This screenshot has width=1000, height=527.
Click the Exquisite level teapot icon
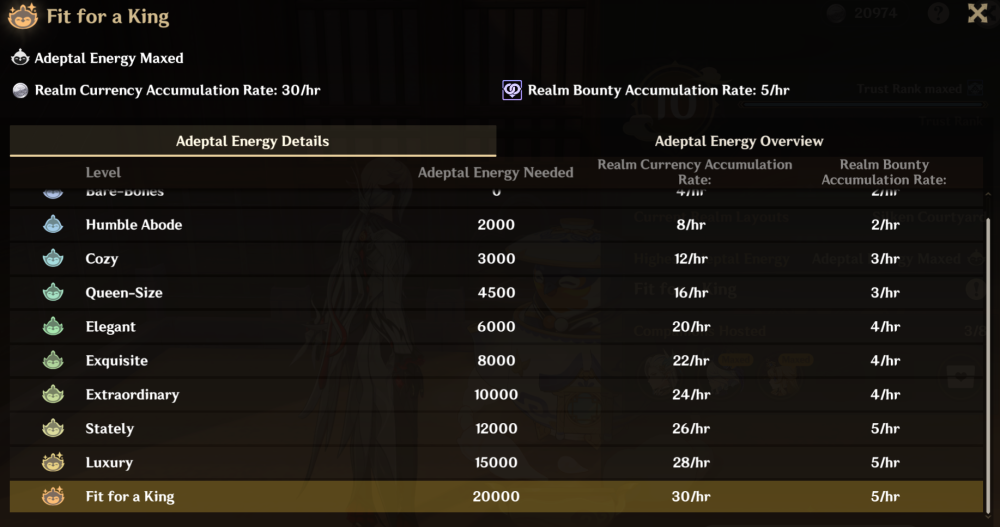pos(53,361)
